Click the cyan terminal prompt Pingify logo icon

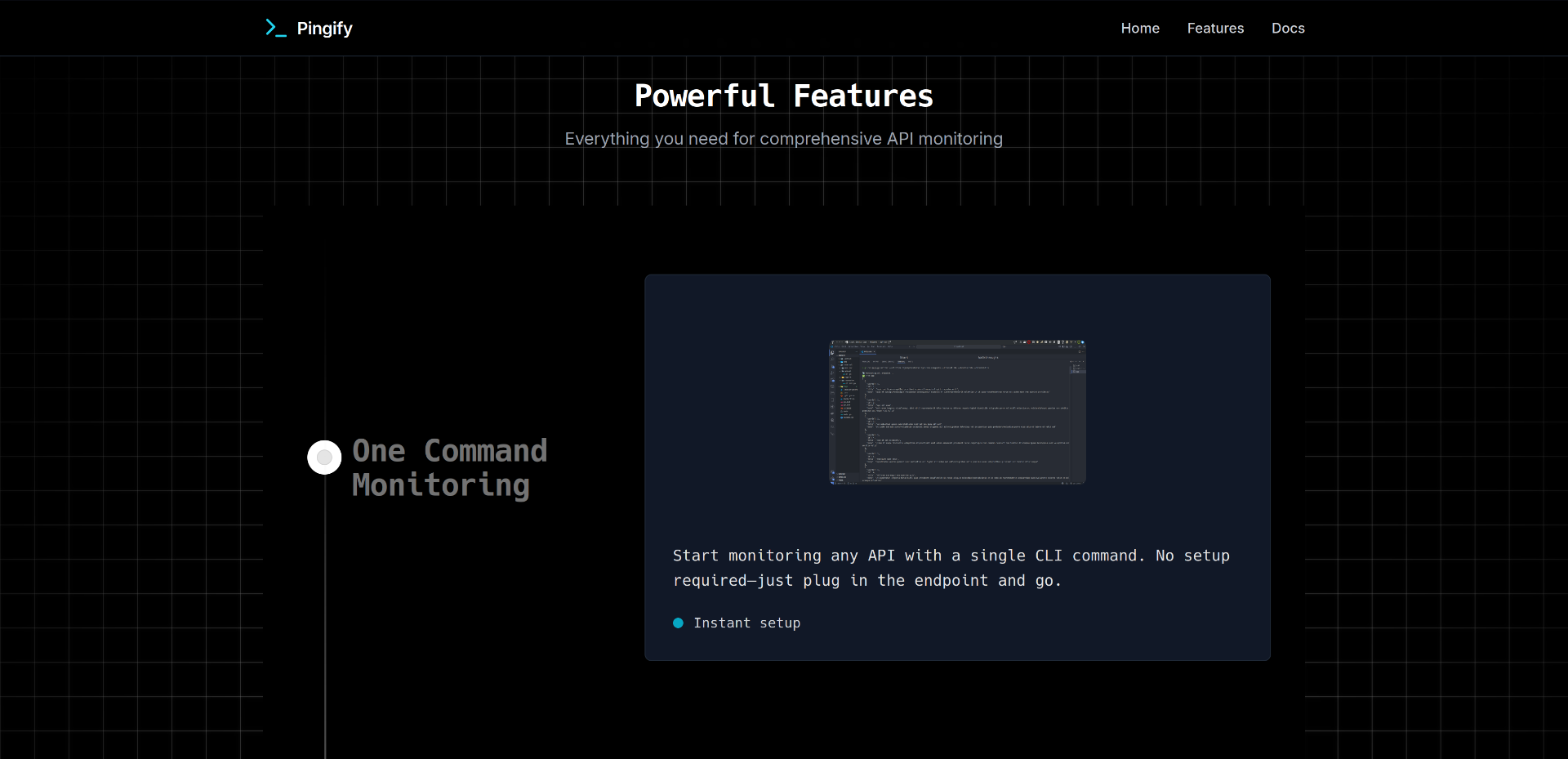pos(274,27)
